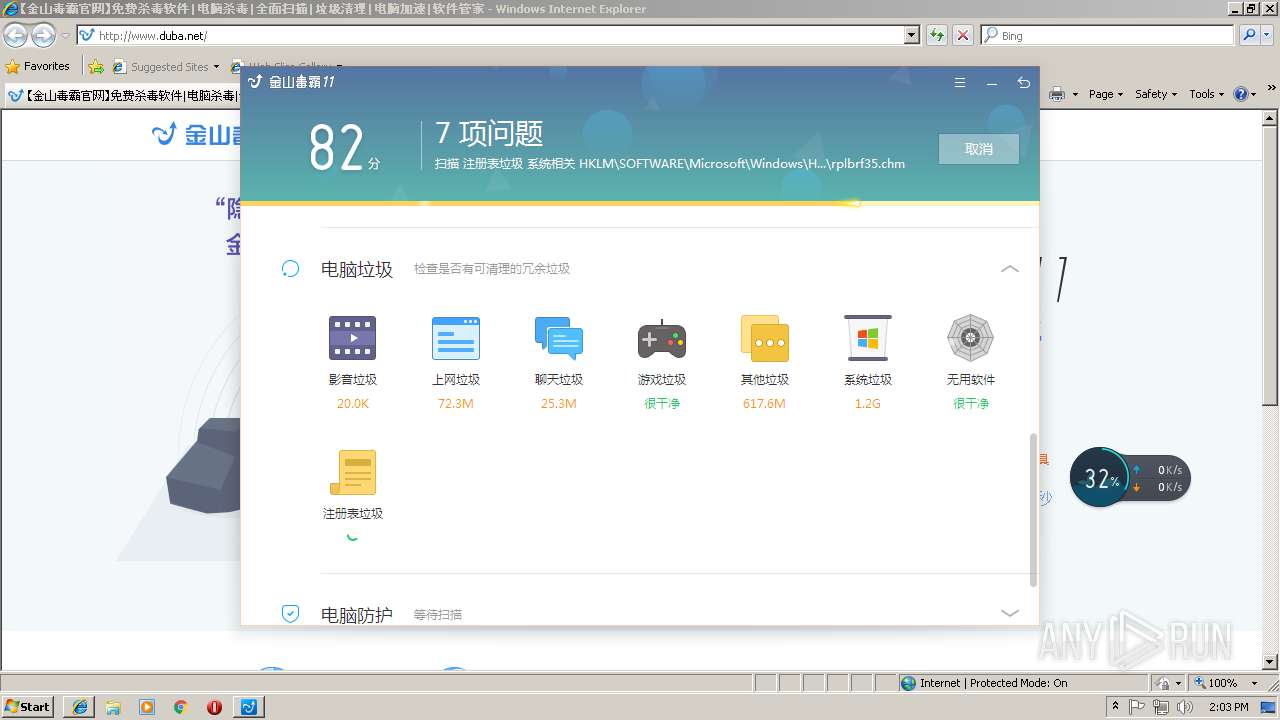Screen dimensions: 1280x720
Task: Click the 金山毒霸 taskbar icon
Action: (249, 707)
